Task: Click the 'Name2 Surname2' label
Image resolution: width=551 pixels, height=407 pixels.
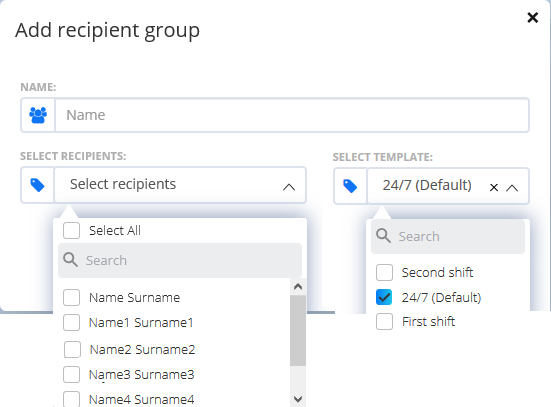Action: (x=142, y=349)
